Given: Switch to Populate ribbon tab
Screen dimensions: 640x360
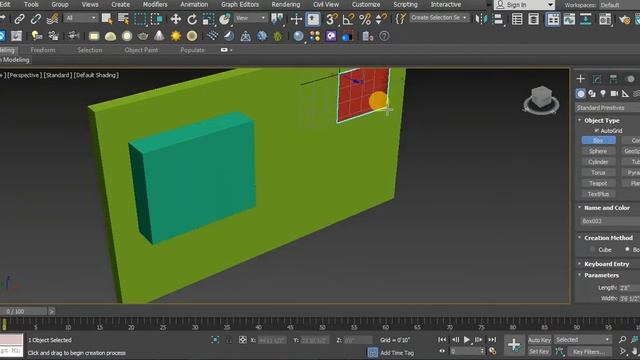Looking at the screenshot, I should tap(192, 50).
